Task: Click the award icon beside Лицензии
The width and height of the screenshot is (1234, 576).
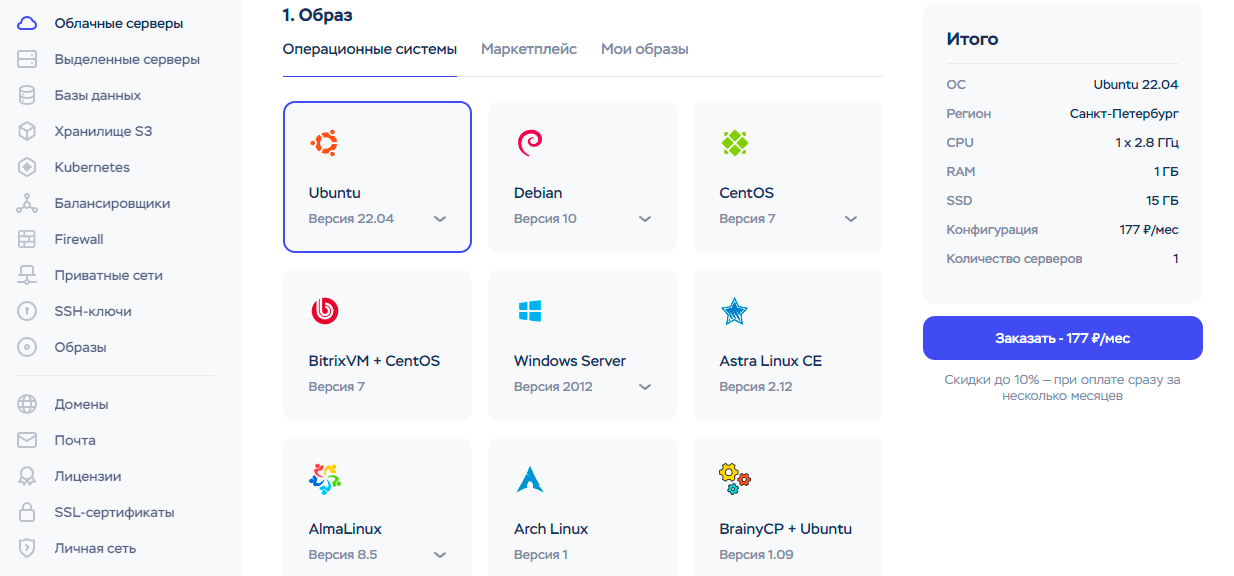Action: 27,476
